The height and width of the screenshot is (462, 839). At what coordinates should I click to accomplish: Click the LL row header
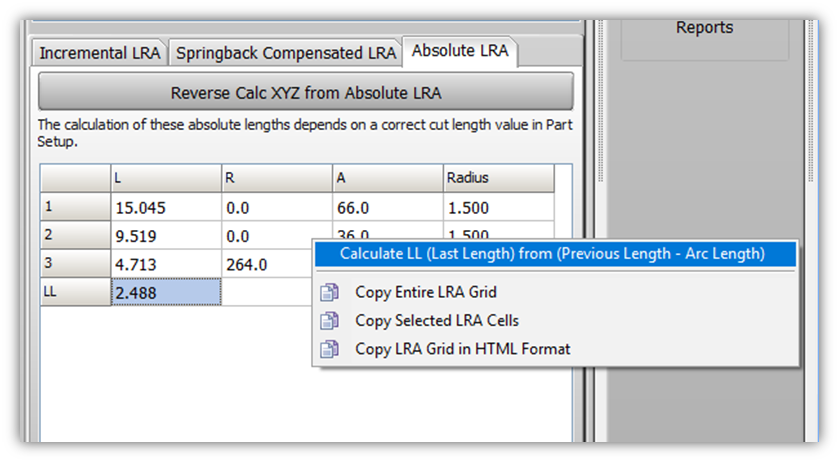pyautogui.click(x=75, y=292)
